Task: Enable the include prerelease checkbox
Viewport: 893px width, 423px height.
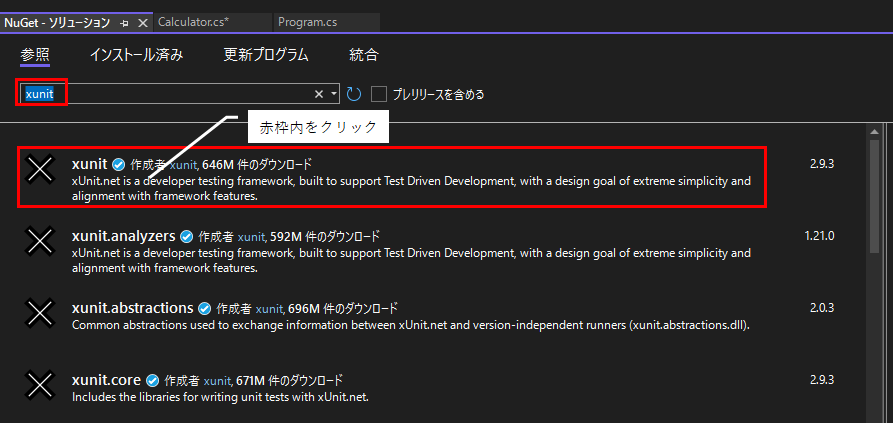Action: (379, 94)
